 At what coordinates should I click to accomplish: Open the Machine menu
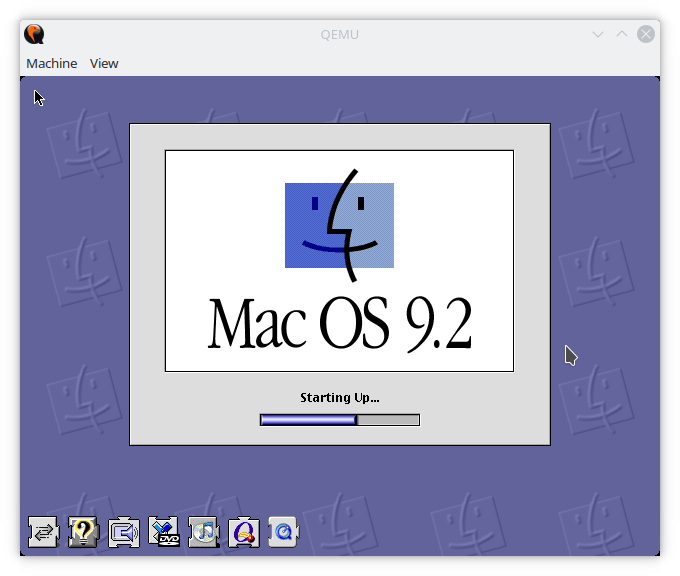click(x=52, y=63)
